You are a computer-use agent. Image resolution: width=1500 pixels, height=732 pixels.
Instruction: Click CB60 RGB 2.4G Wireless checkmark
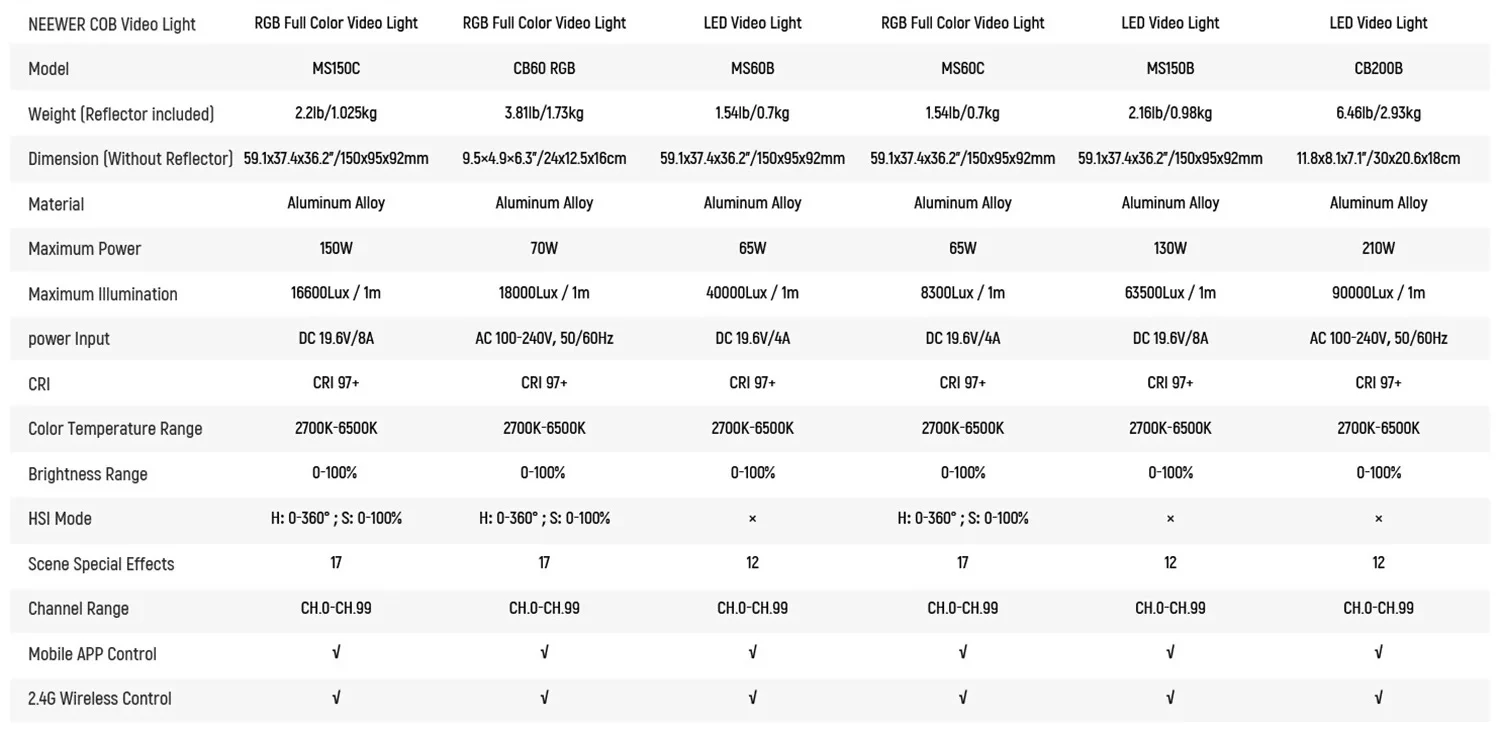(x=544, y=698)
